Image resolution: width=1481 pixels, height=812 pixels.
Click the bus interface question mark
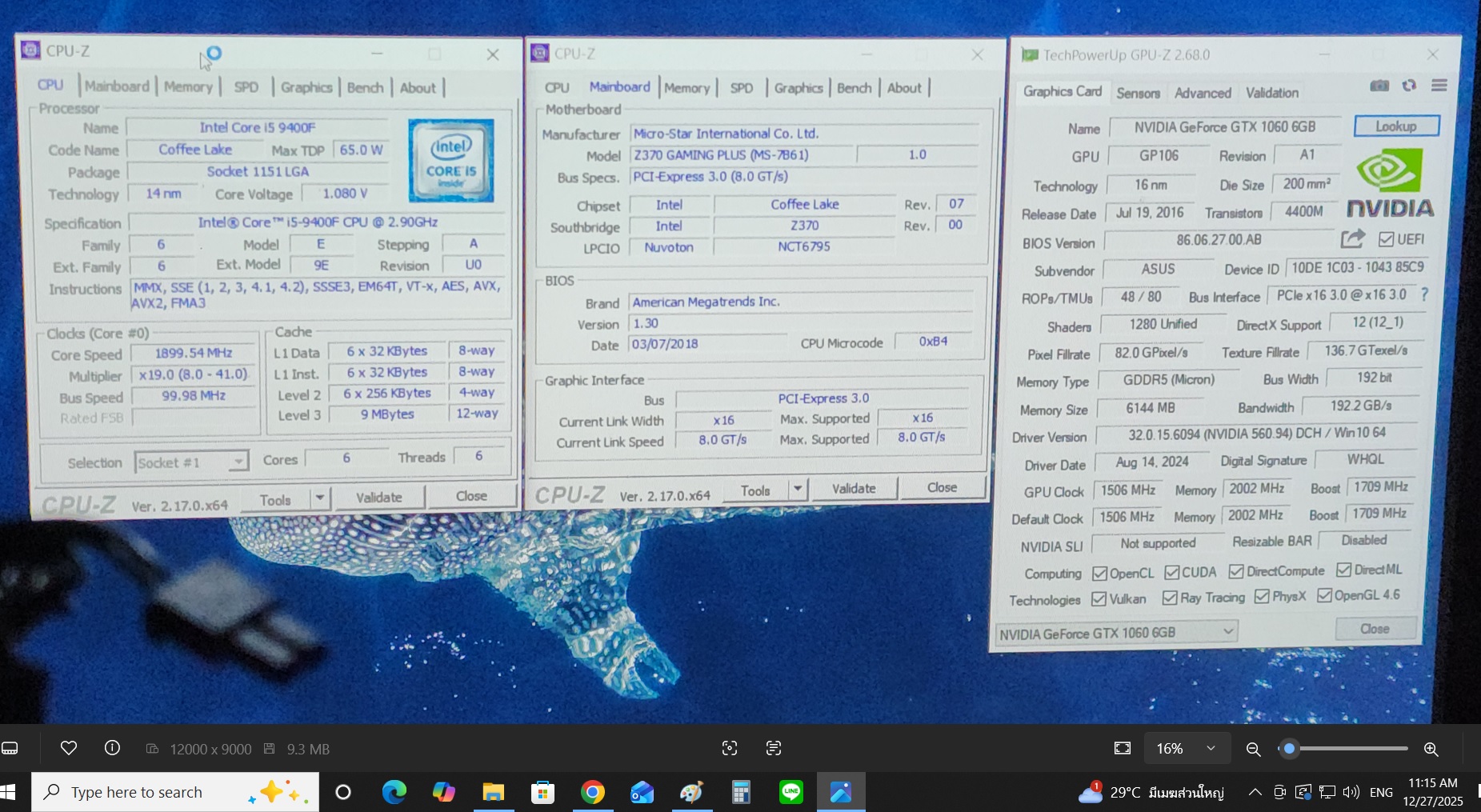point(1424,295)
